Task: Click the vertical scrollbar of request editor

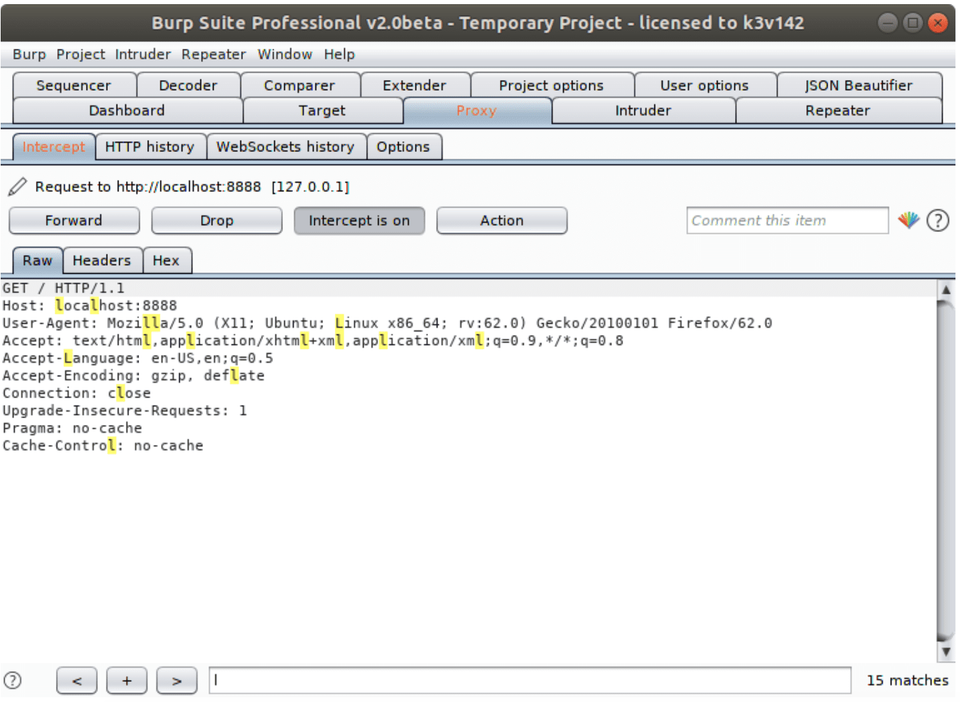Action: coord(946,471)
